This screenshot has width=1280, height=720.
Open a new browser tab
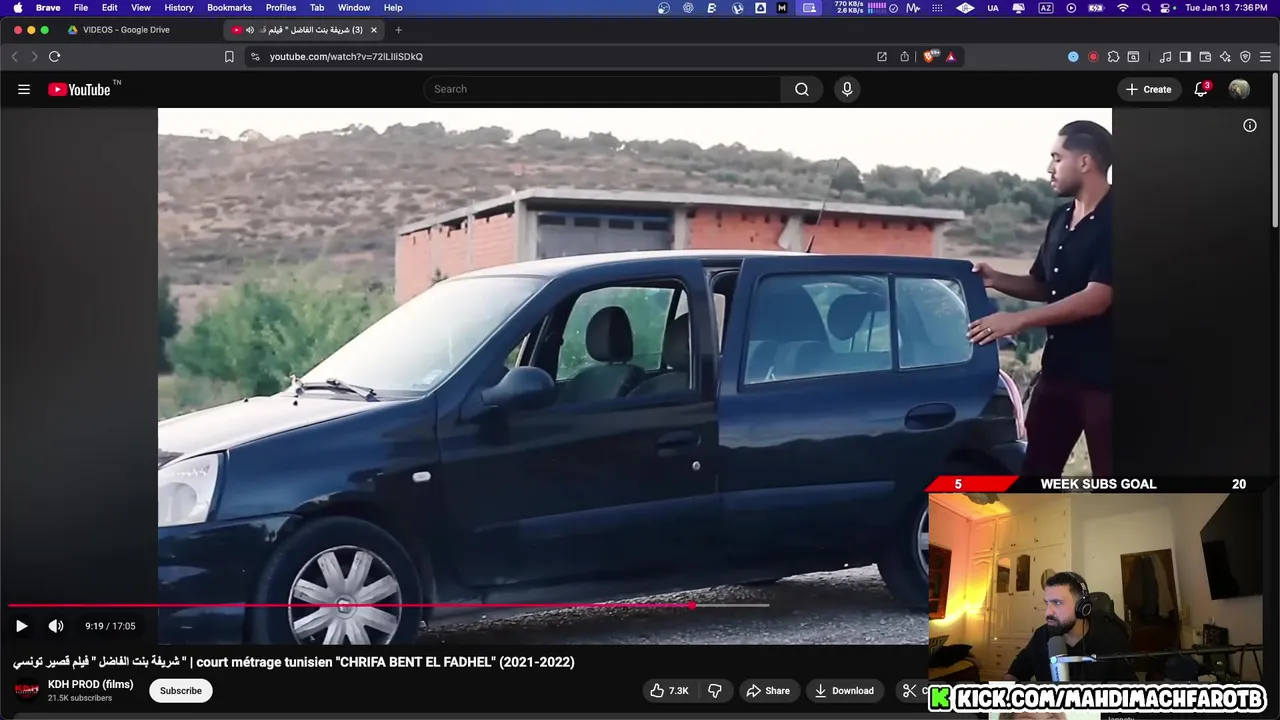coord(398,30)
